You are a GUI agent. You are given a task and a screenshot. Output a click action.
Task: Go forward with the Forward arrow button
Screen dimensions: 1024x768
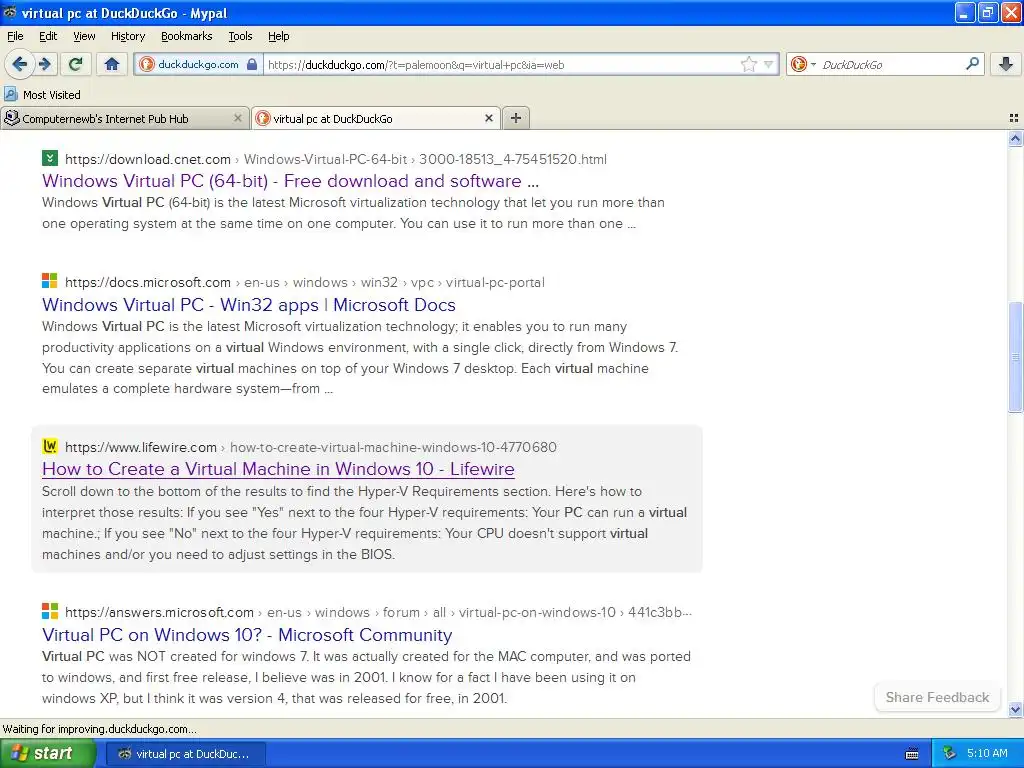coord(45,64)
